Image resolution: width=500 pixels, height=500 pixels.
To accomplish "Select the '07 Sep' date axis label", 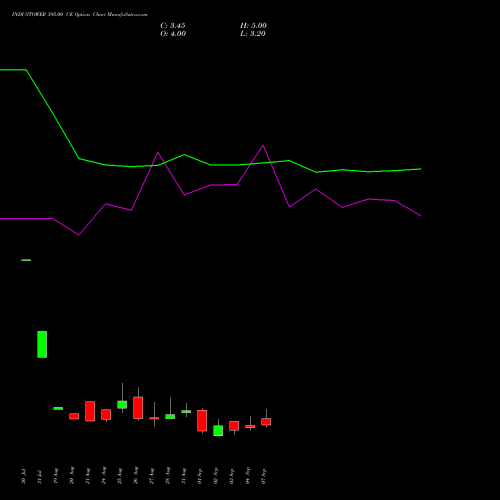I will [264, 476].
